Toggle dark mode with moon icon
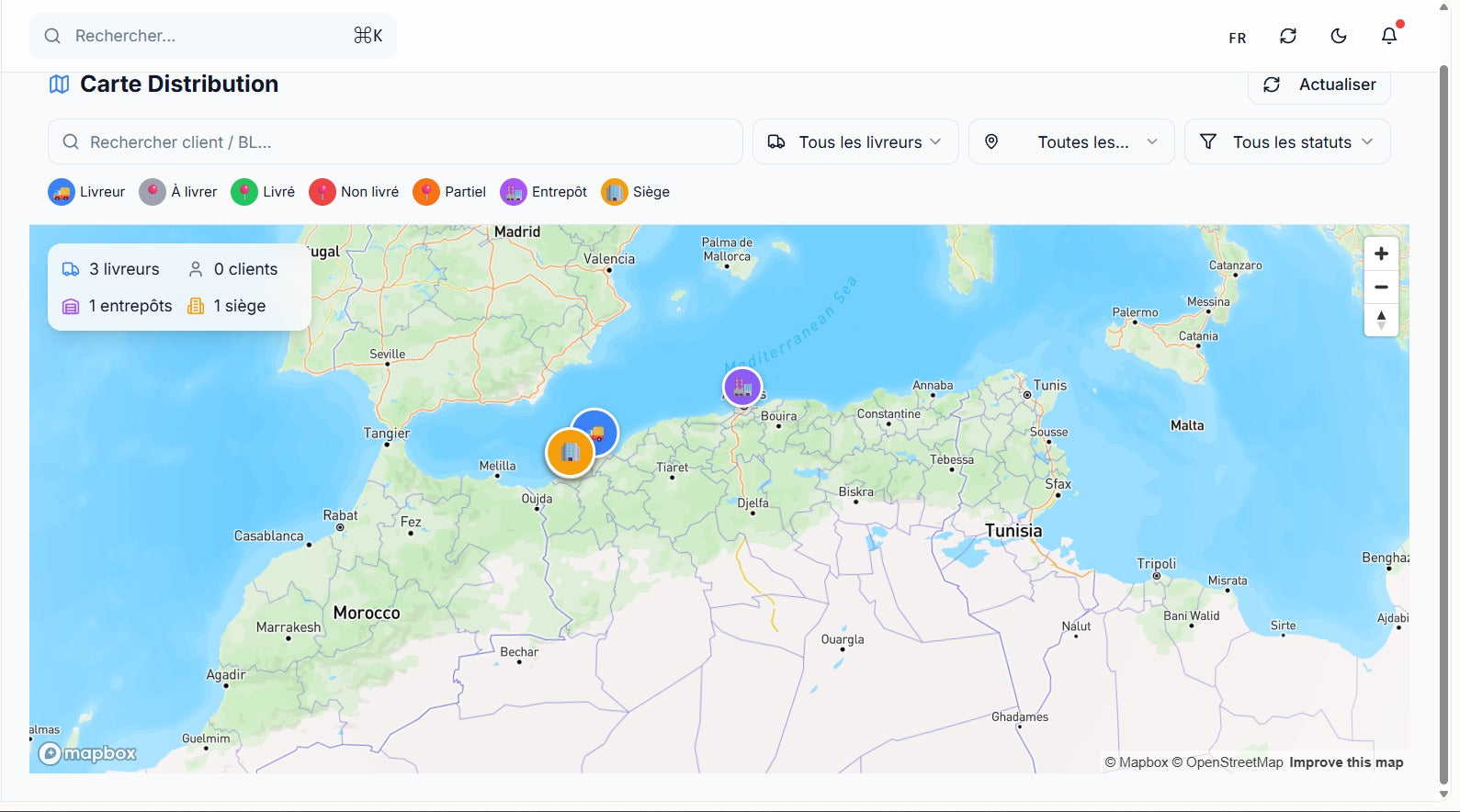1460x812 pixels. click(1338, 36)
